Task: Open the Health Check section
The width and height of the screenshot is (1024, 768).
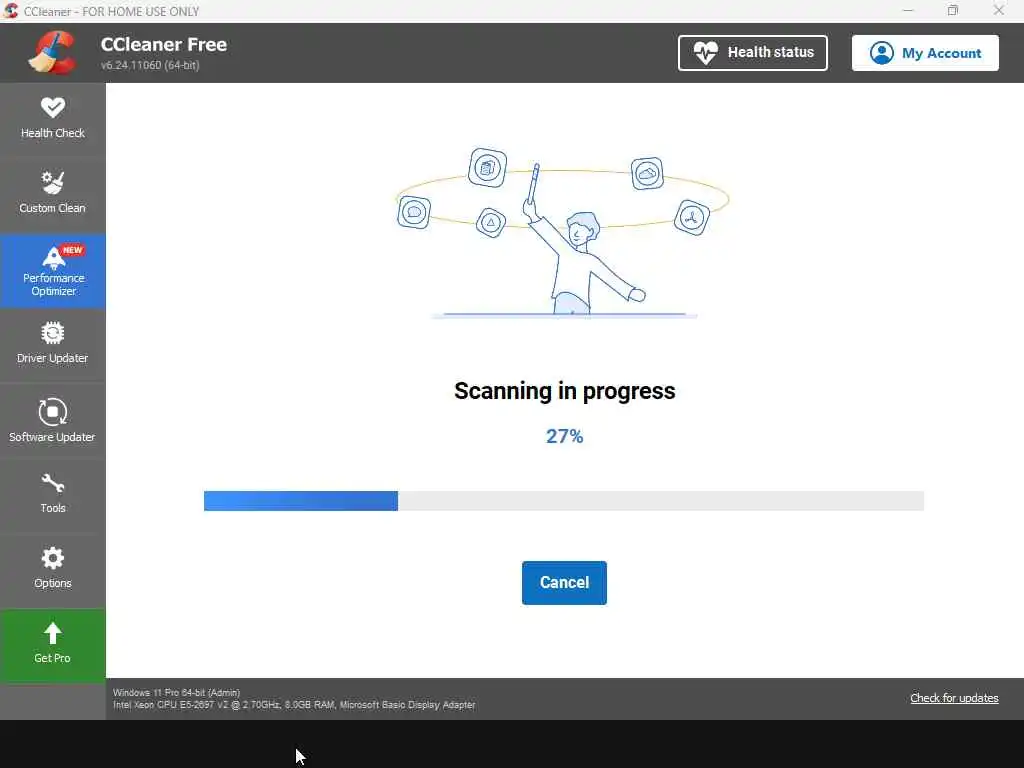Action: (x=52, y=120)
